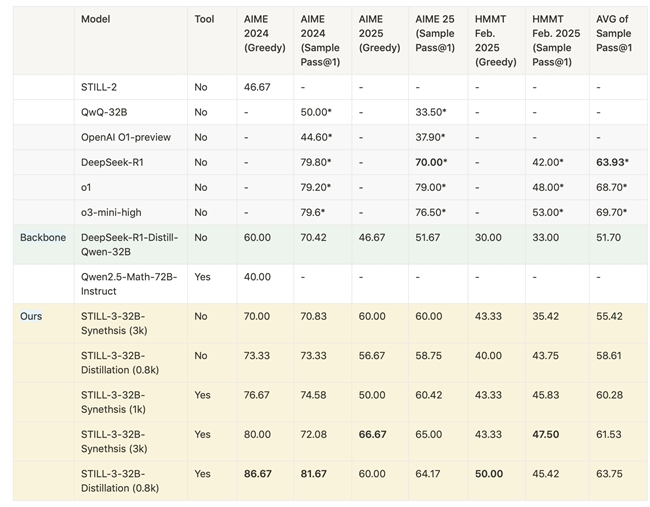Viewport: 650px width, 507px height.
Task: Click the "Ours" row group label
Action: [x=31, y=316]
